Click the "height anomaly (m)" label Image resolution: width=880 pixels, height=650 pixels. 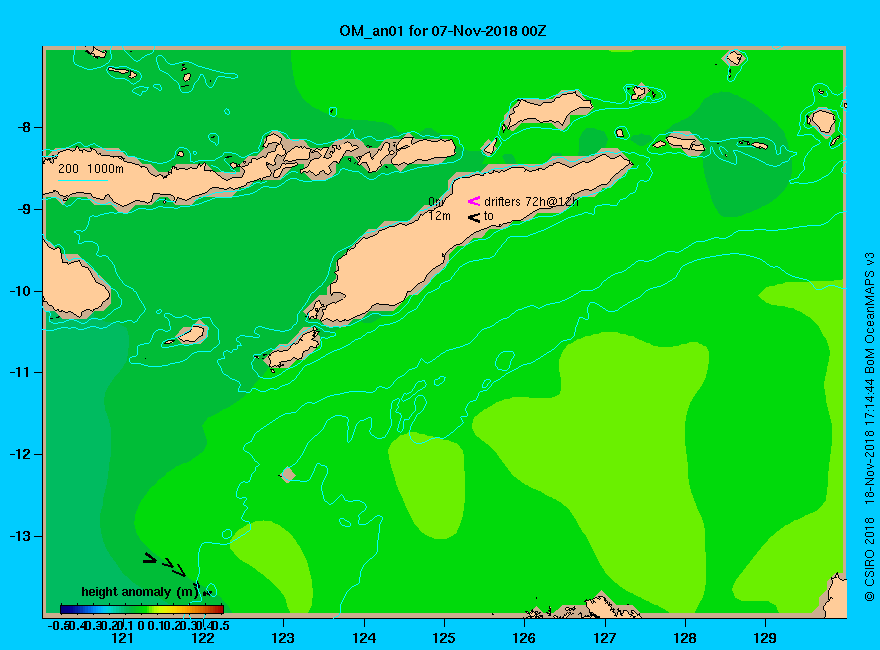140,592
